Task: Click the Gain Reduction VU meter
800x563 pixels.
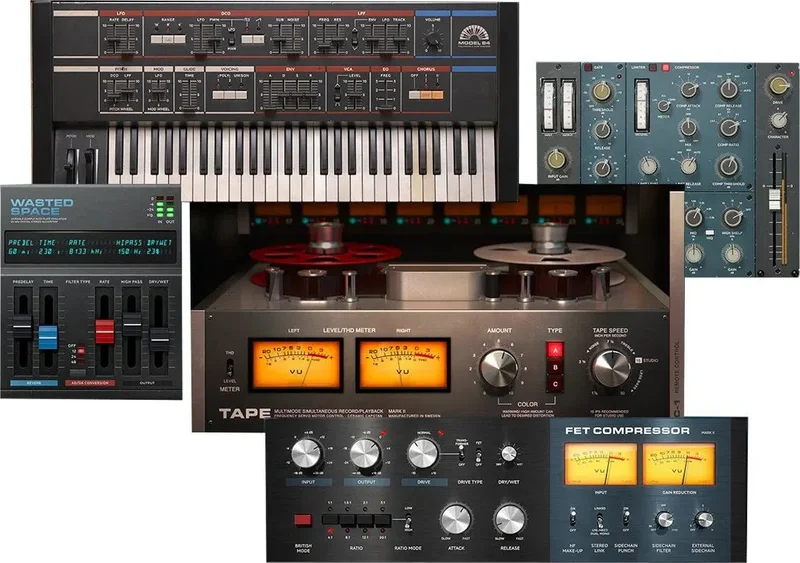Action: [x=679, y=463]
